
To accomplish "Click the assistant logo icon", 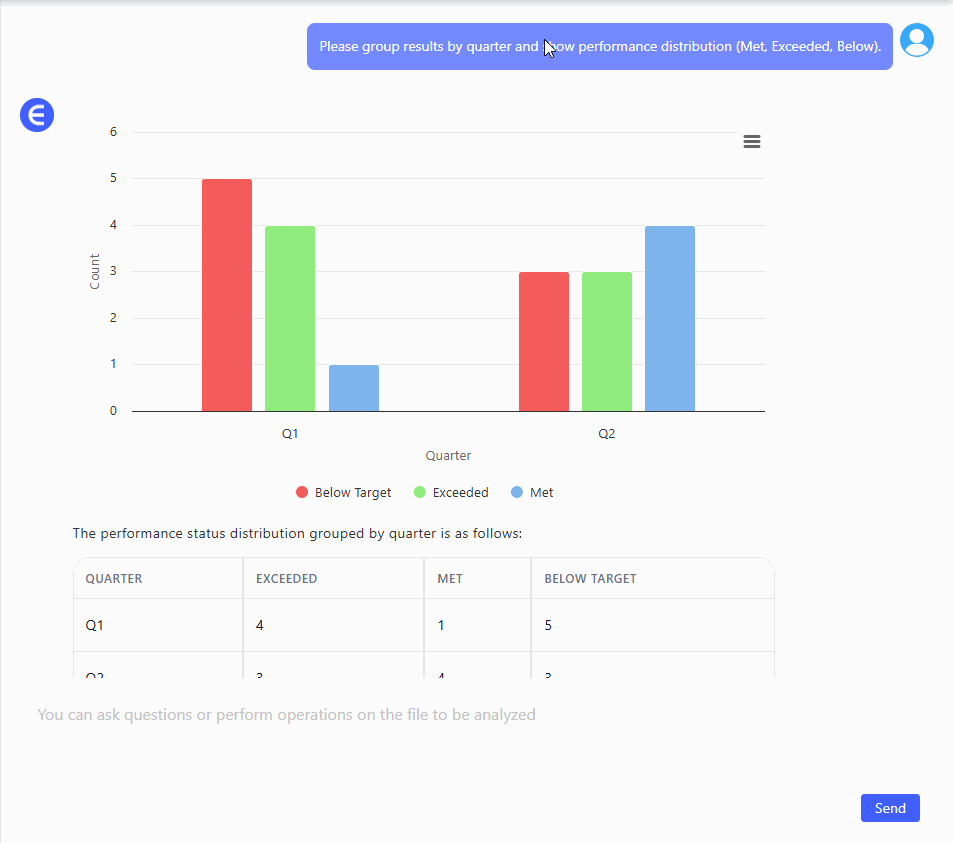I will (37, 116).
